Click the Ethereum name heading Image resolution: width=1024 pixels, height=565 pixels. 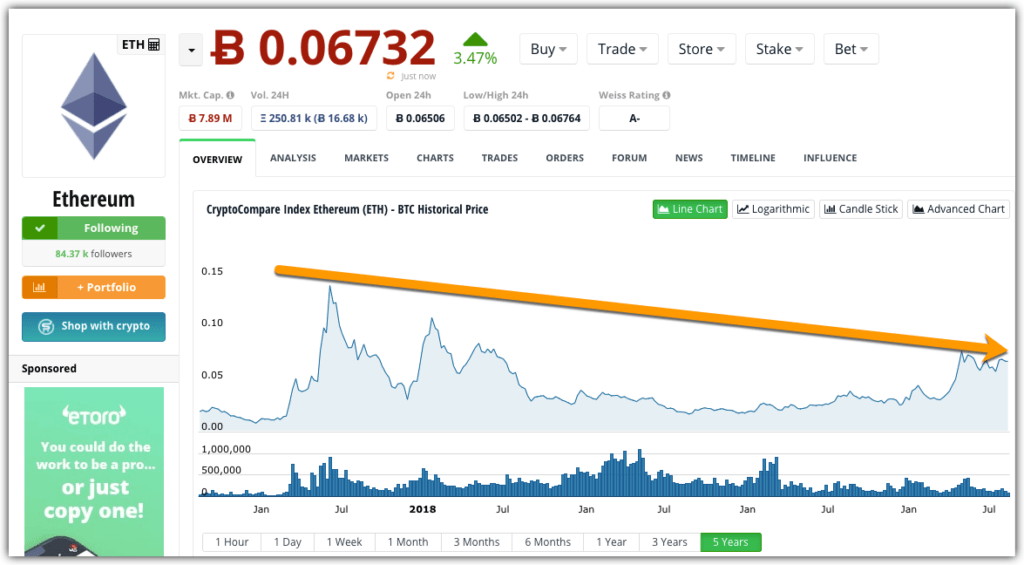tap(93, 199)
